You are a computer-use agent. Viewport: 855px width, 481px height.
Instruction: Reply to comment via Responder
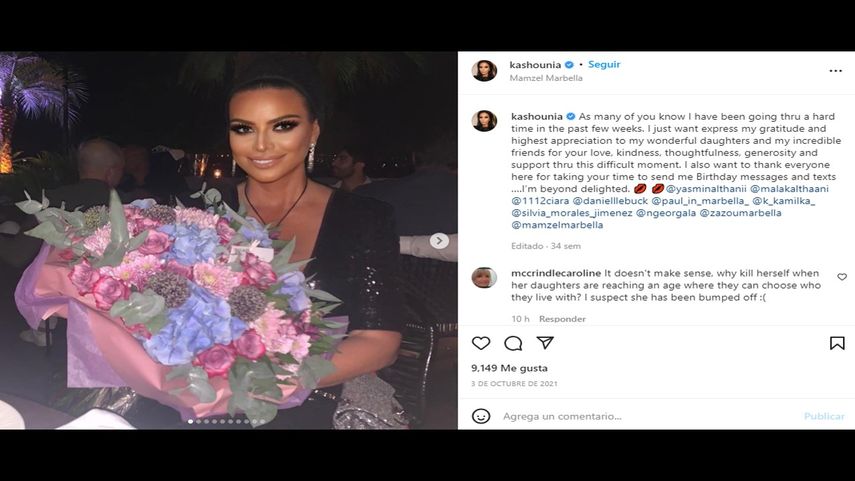[x=562, y=318]
